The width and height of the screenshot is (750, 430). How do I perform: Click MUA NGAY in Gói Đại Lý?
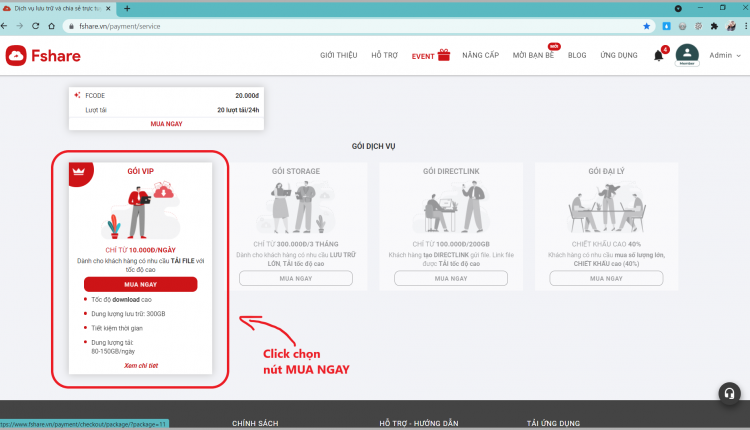tap(606, 278)
